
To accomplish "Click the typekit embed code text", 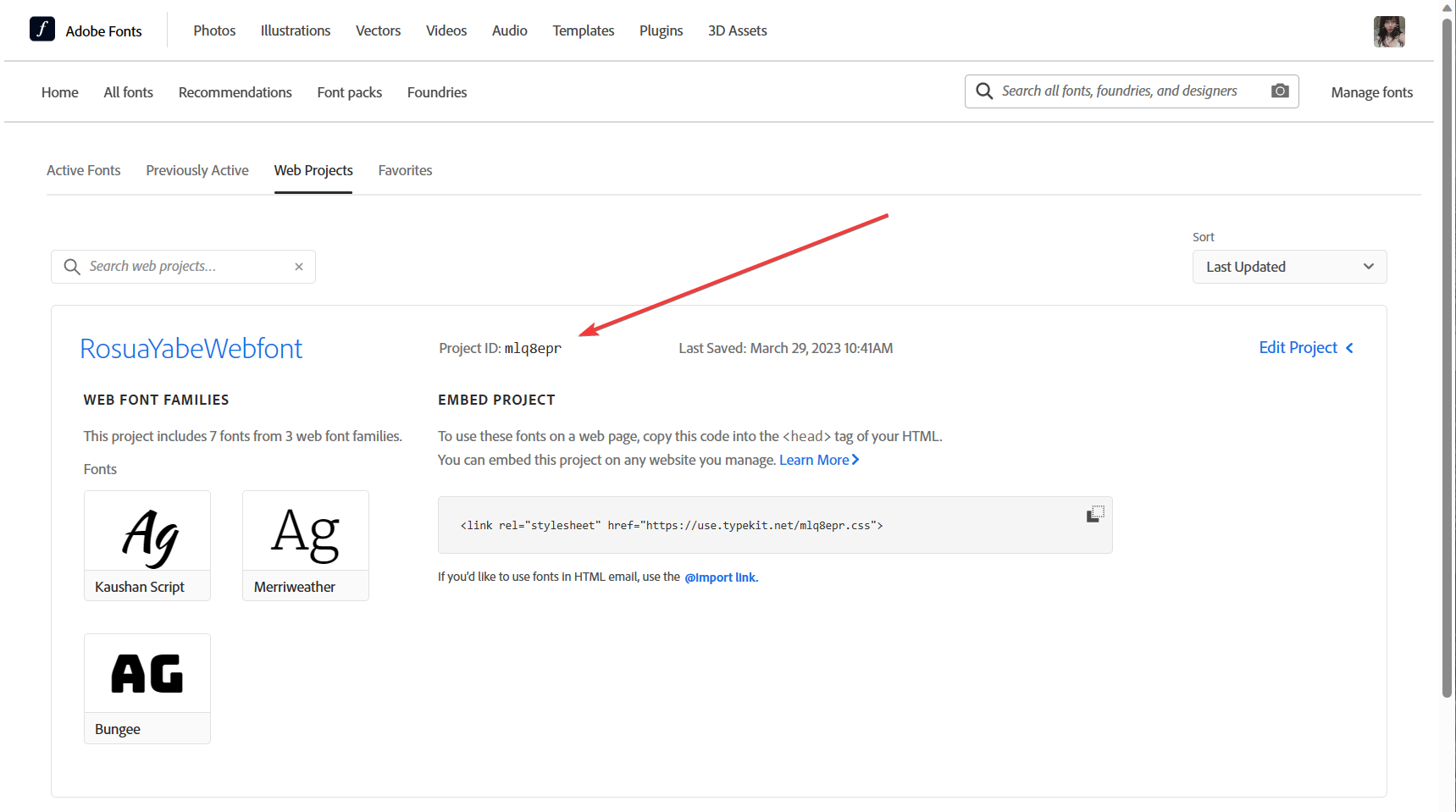I will point(672,526).
